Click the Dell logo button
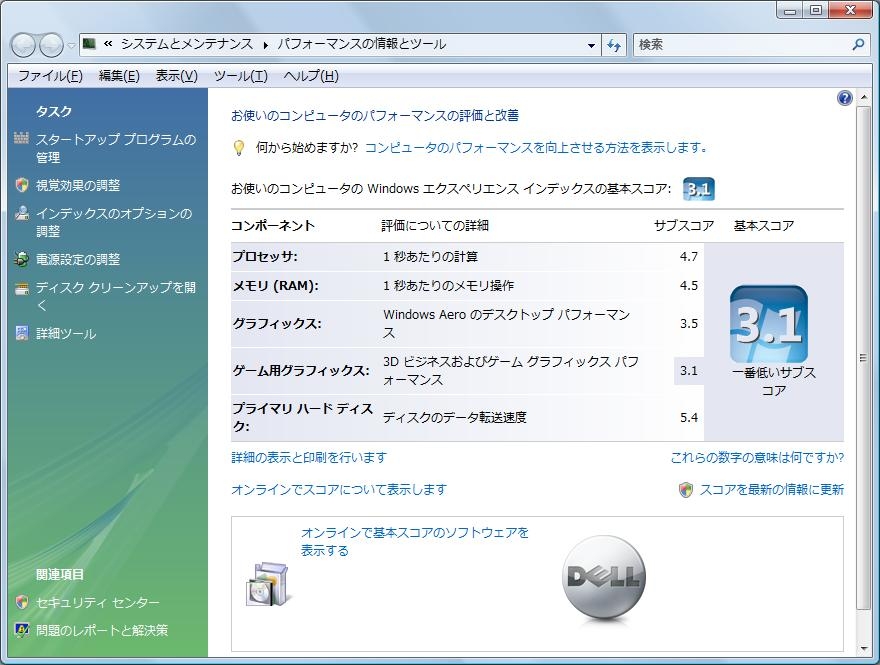The width and height of the screenshot is (880, 665). (604, 577)
